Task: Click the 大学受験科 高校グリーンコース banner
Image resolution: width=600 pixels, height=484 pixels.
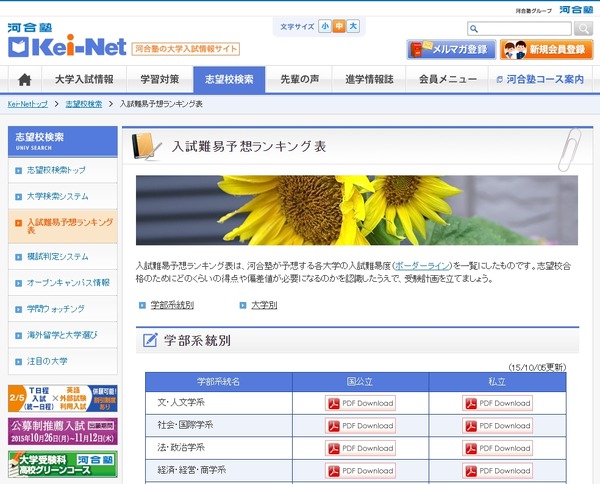Action: [x=63, y=464]
